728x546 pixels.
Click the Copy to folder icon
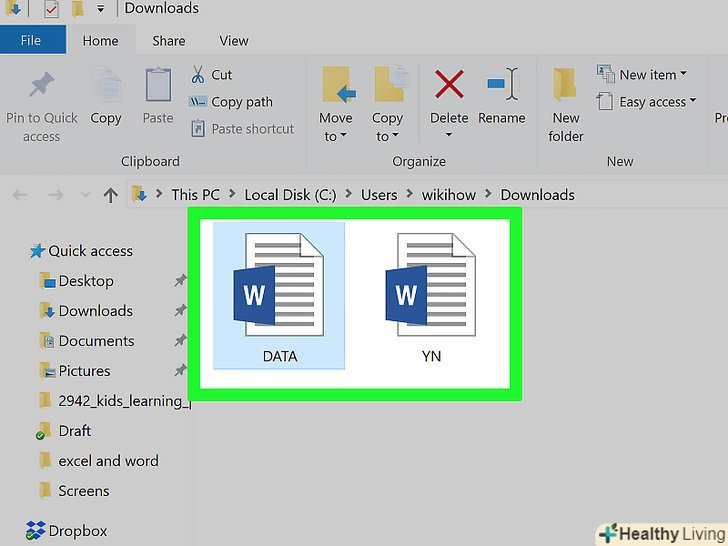point(391,84)
